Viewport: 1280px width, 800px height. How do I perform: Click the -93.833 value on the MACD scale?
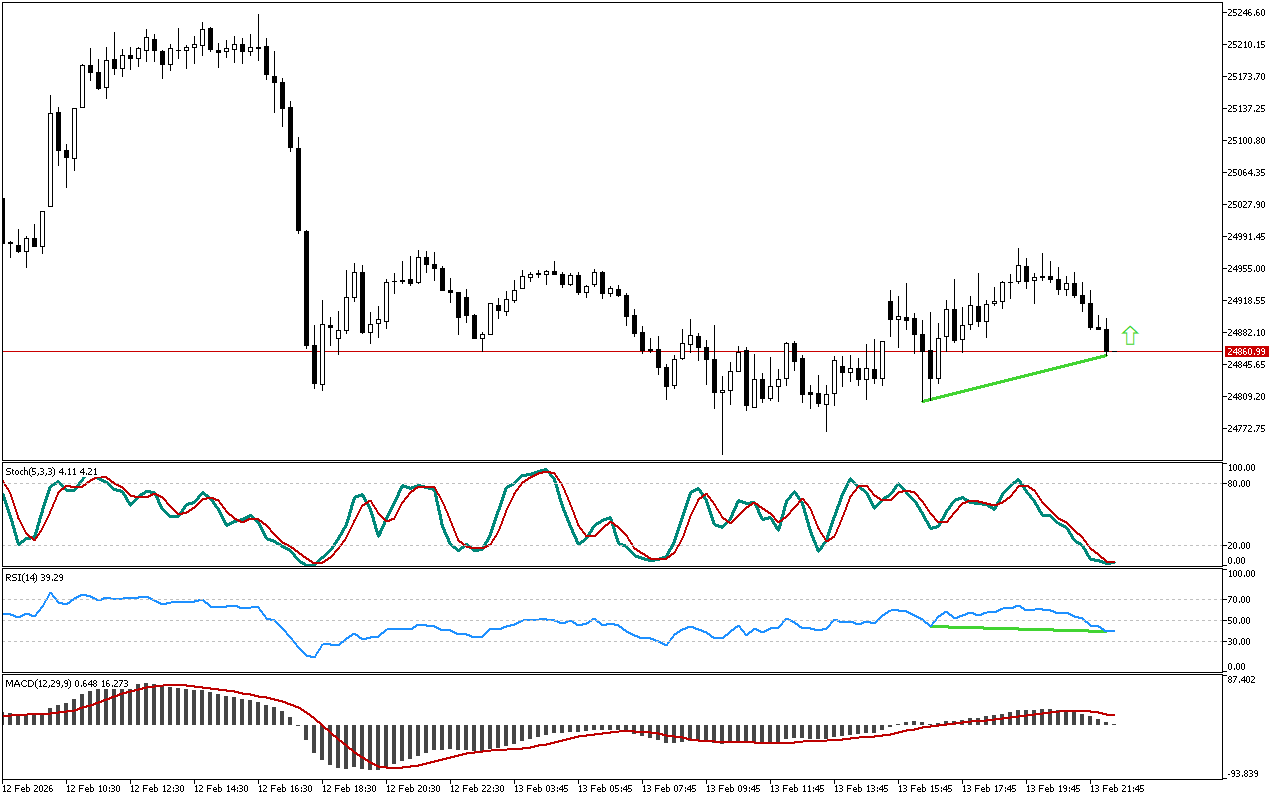pos(1244,774)
